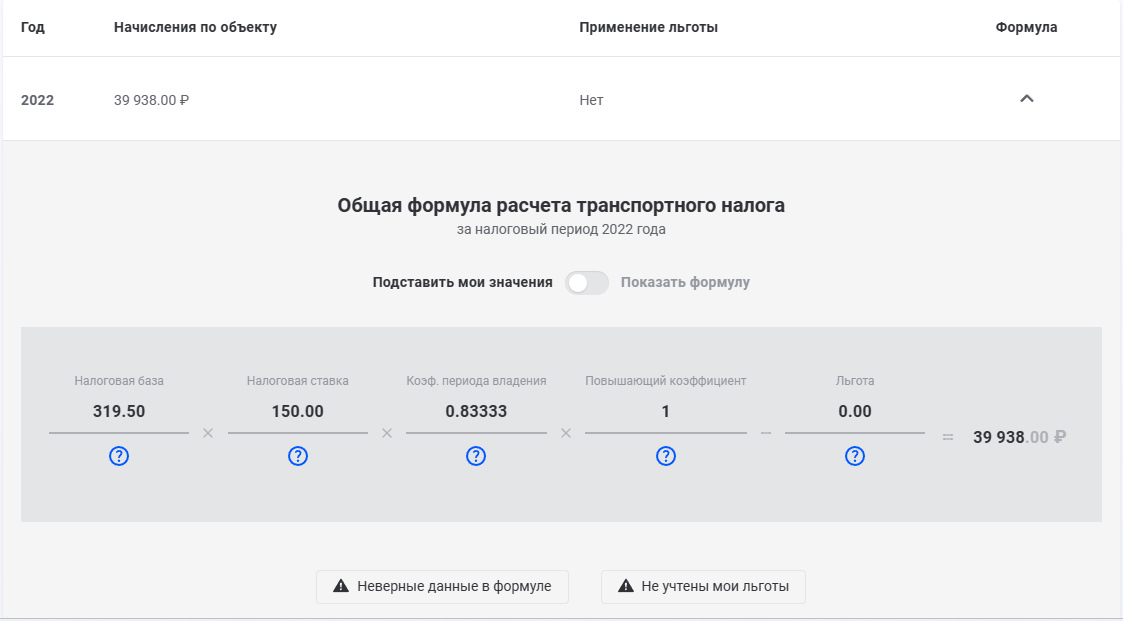The image size is (1123, 621).
Task: Click warning icon in Не учтены льготы button
Action: (626, 586)
